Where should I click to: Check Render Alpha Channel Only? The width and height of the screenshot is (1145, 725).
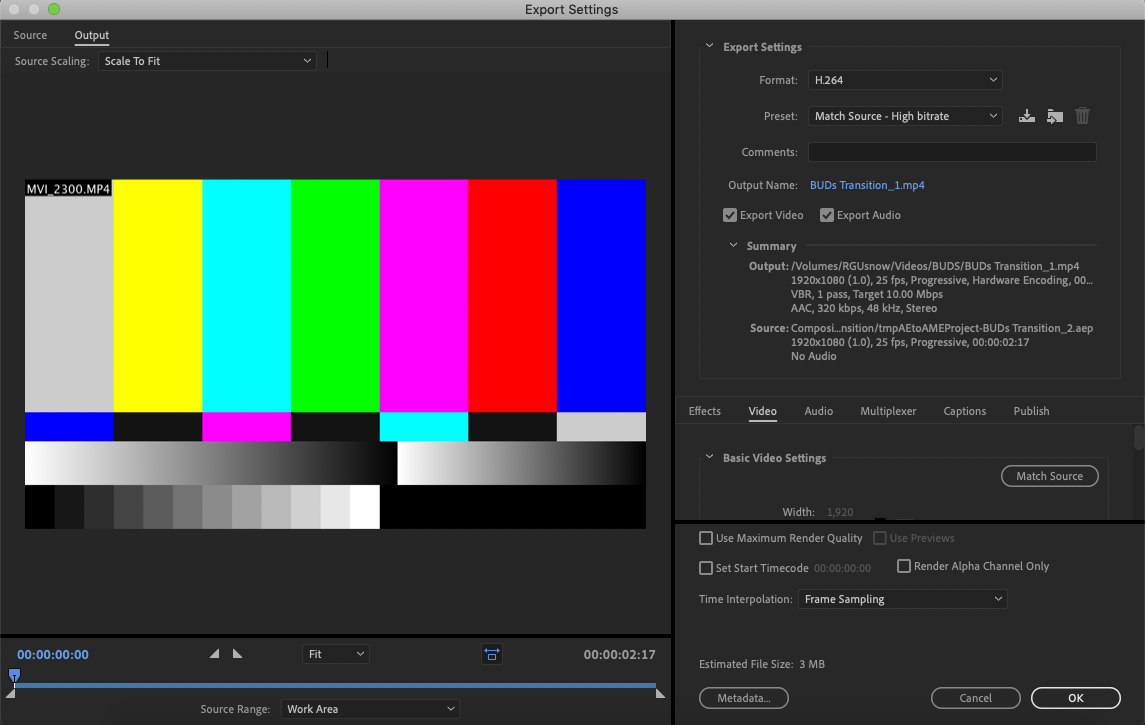903,565
